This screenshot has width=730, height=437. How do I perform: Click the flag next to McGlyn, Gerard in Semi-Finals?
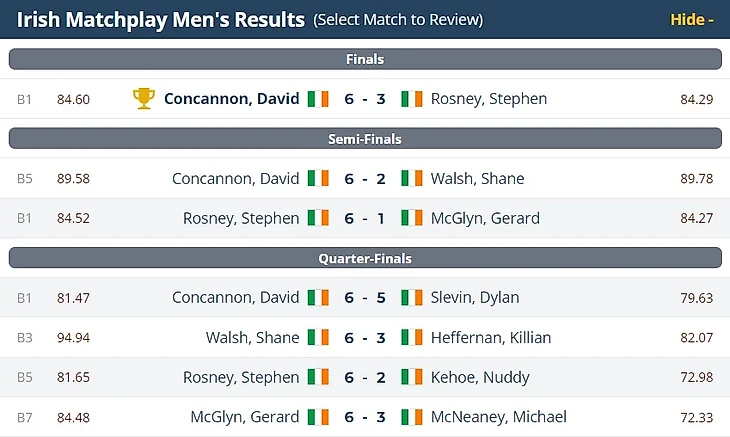[412, 218]
